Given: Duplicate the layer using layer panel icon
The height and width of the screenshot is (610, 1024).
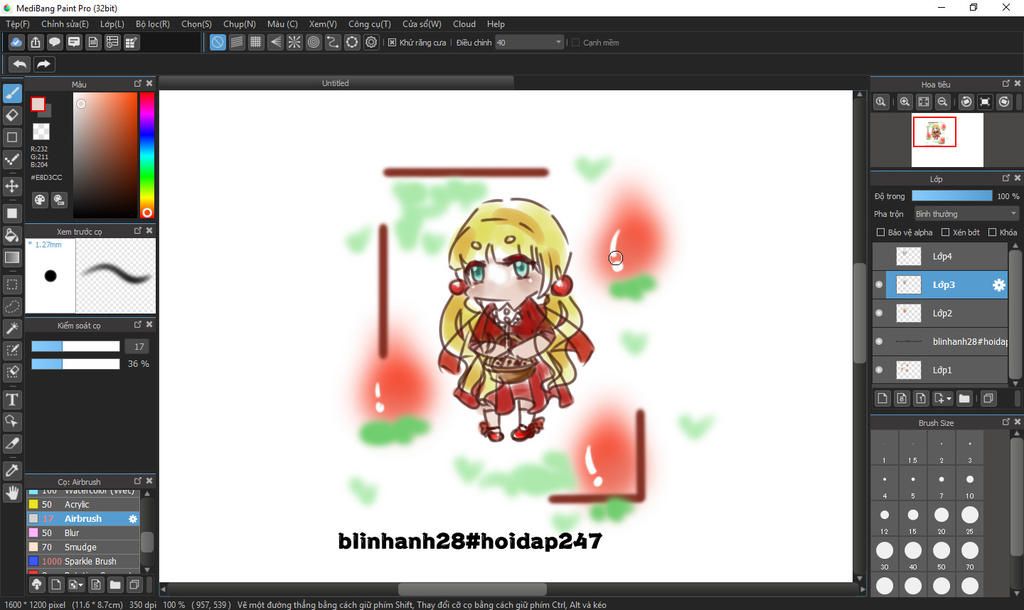Looking at the screenshot, I should pyautogui.click(x=988, y=398).
